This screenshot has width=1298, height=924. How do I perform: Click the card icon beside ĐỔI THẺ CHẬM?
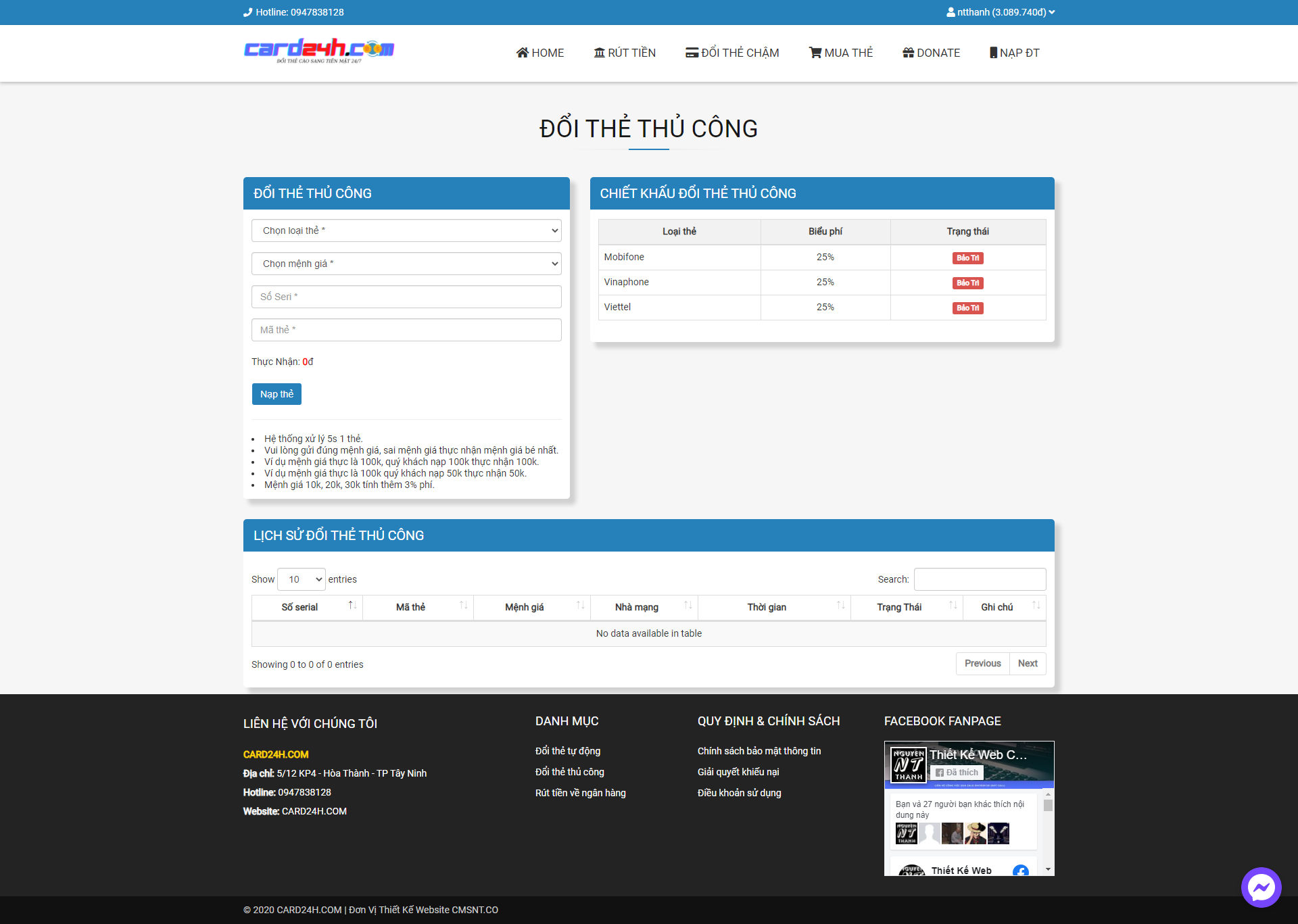coord(692,53)
